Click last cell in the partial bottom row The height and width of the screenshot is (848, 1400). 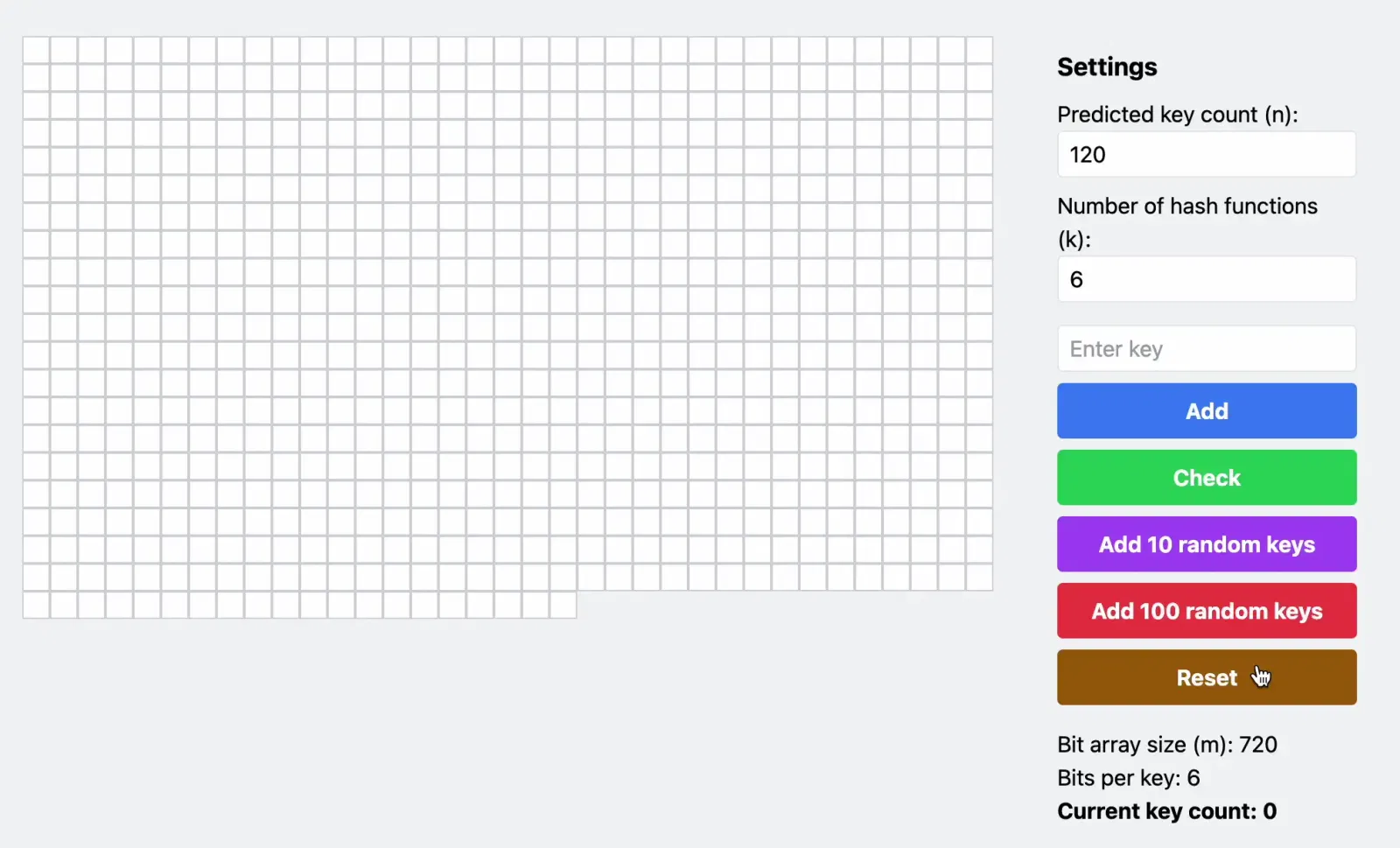point(563,605)
